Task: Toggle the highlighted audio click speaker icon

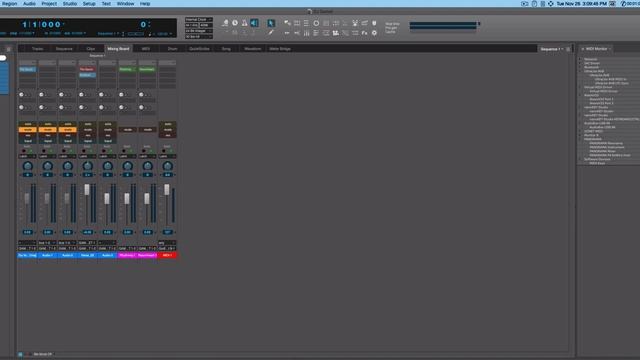Action: [254, 23]
